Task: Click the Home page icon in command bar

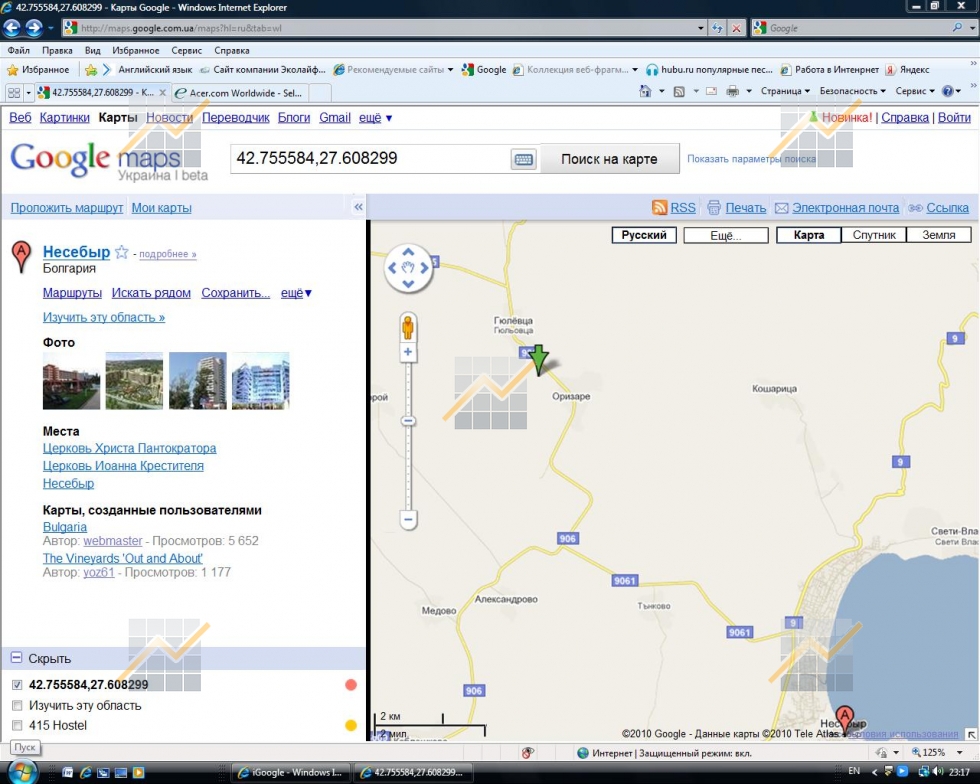Action: [645, 91]
